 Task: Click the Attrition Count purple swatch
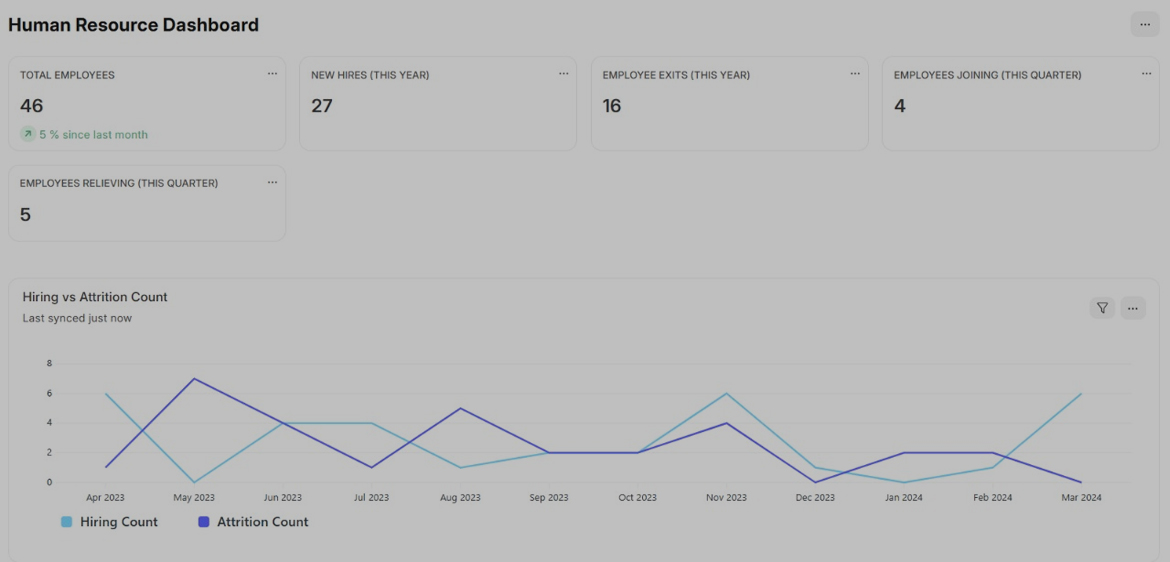coord(204,522)
